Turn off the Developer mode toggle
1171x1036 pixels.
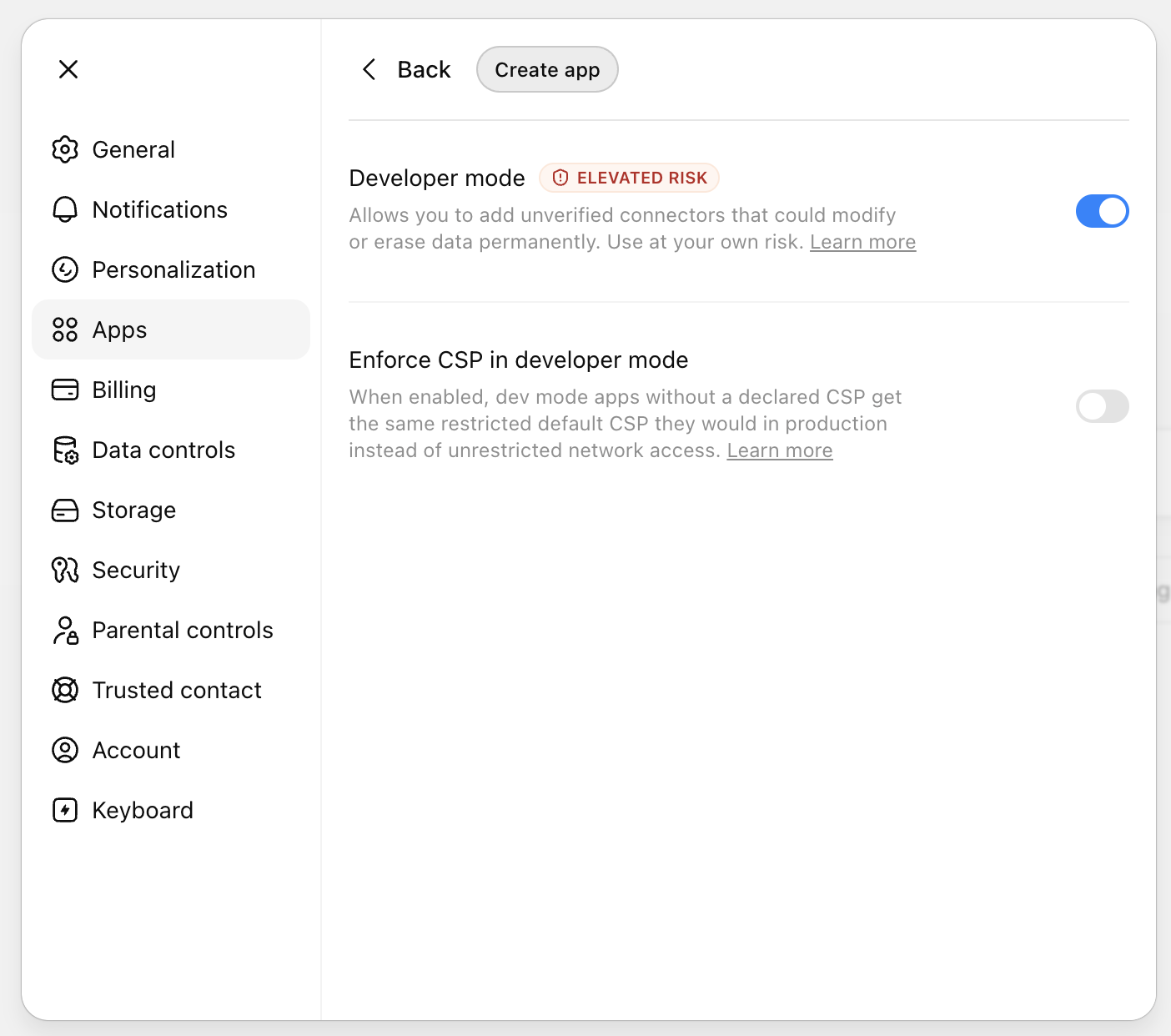1102,211
